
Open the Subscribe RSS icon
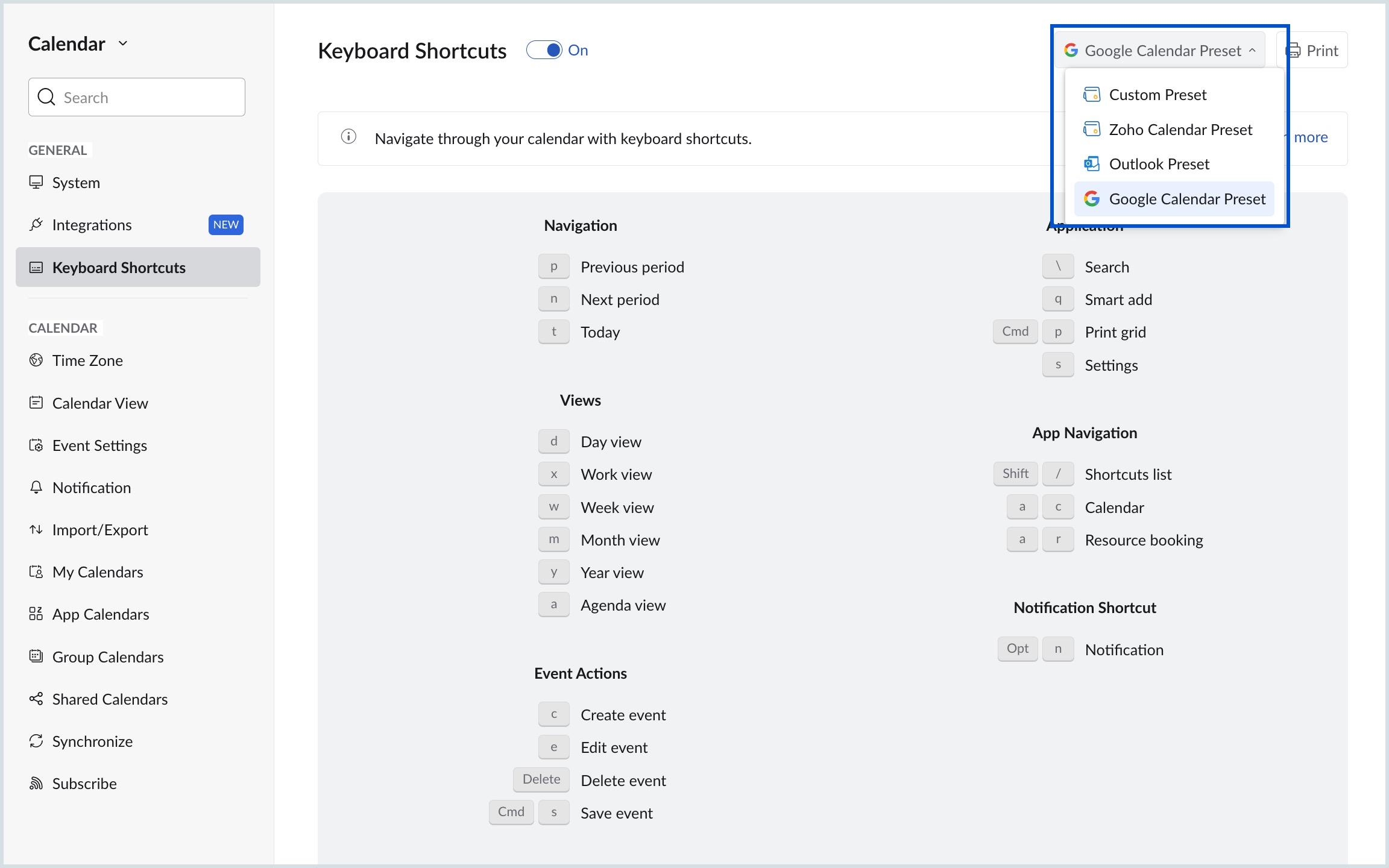36,783
